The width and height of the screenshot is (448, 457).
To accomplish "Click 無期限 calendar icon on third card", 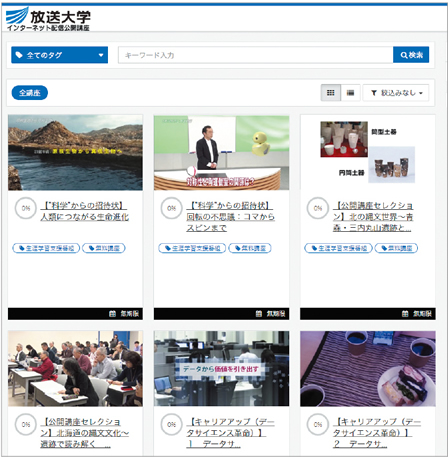I will pyautogui.click(x=405, y=314).
